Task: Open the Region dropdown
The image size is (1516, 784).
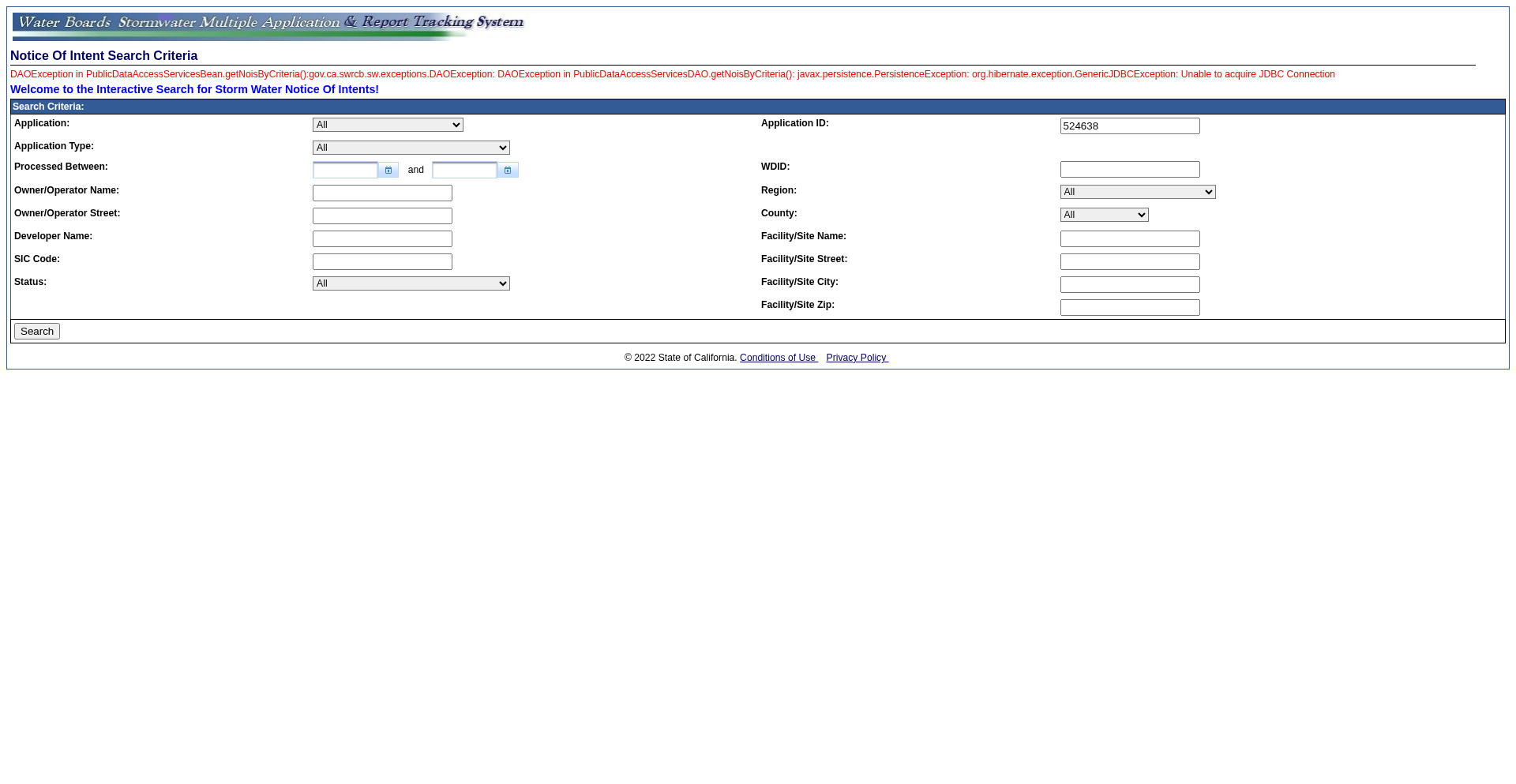Action: click(1137, 192)
